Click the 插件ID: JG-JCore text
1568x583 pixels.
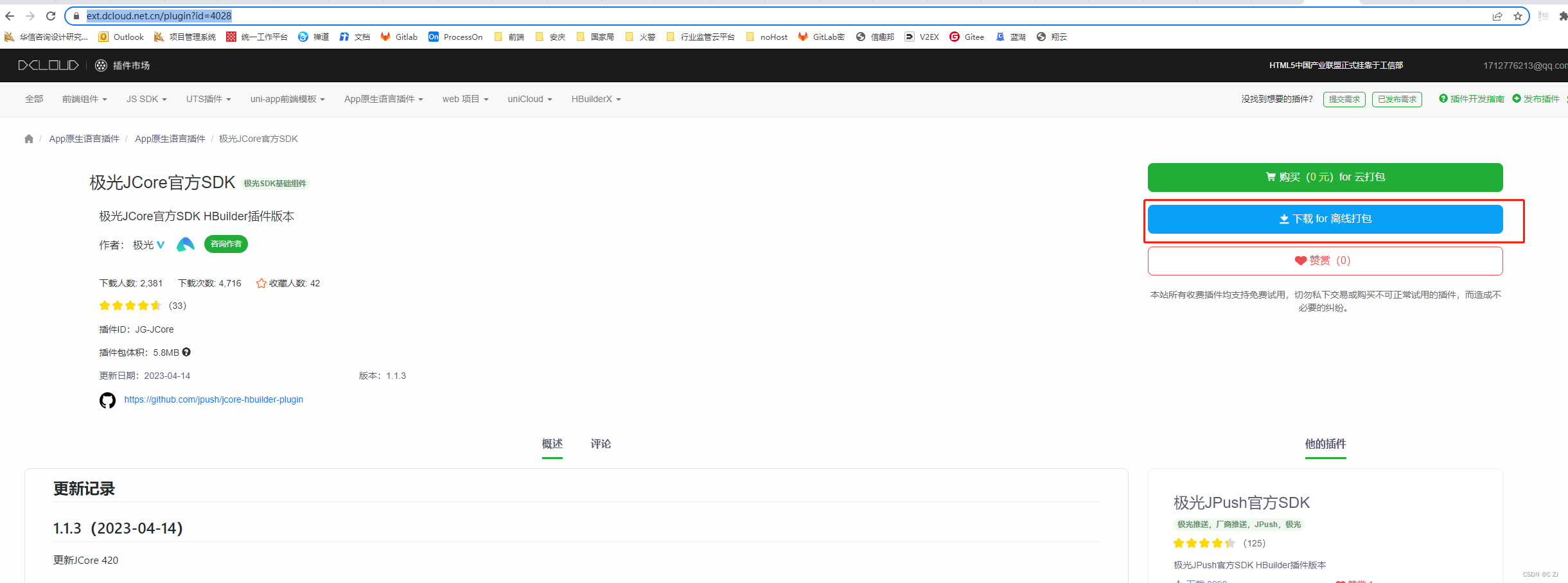point(136,329)
